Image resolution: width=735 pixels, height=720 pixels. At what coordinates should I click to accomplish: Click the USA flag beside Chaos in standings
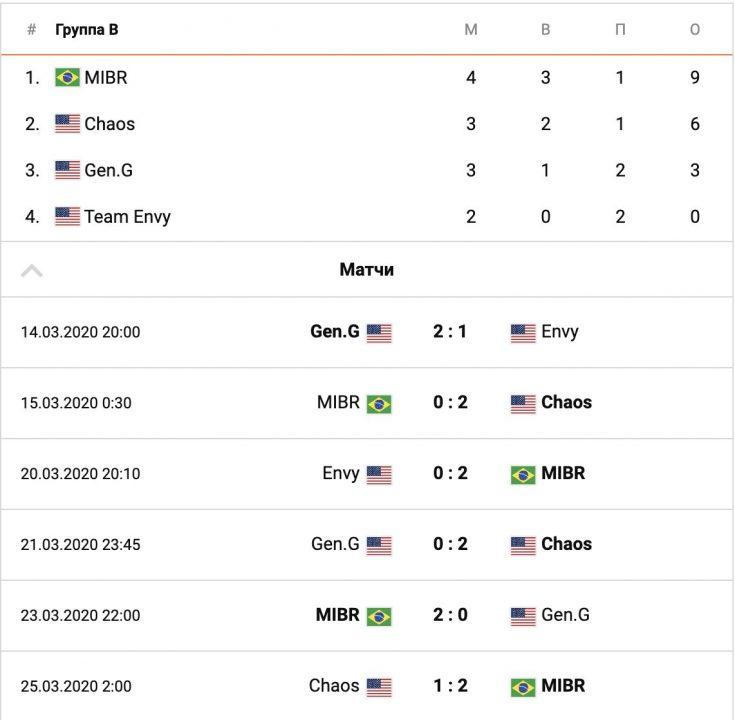67,124
